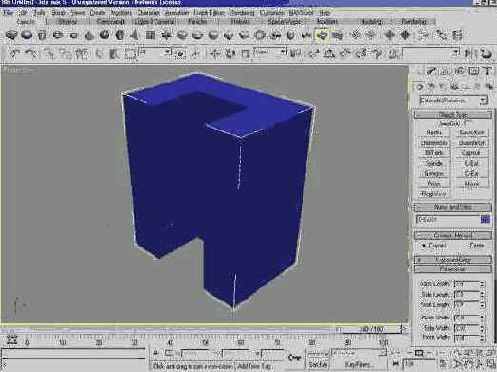Open the Display command panel tab

pos(474,71)
